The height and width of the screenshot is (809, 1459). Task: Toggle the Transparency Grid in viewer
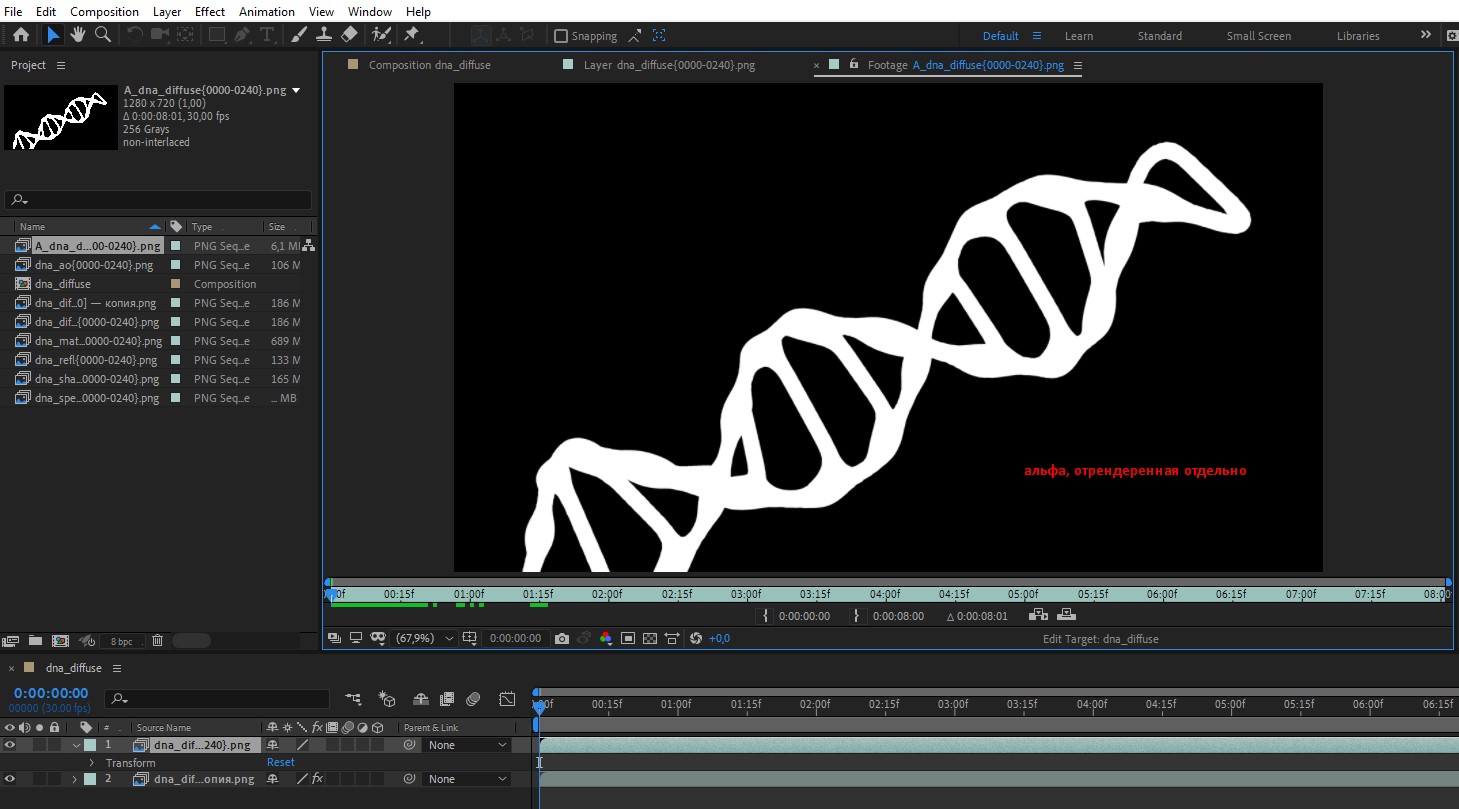pos(649,638)
